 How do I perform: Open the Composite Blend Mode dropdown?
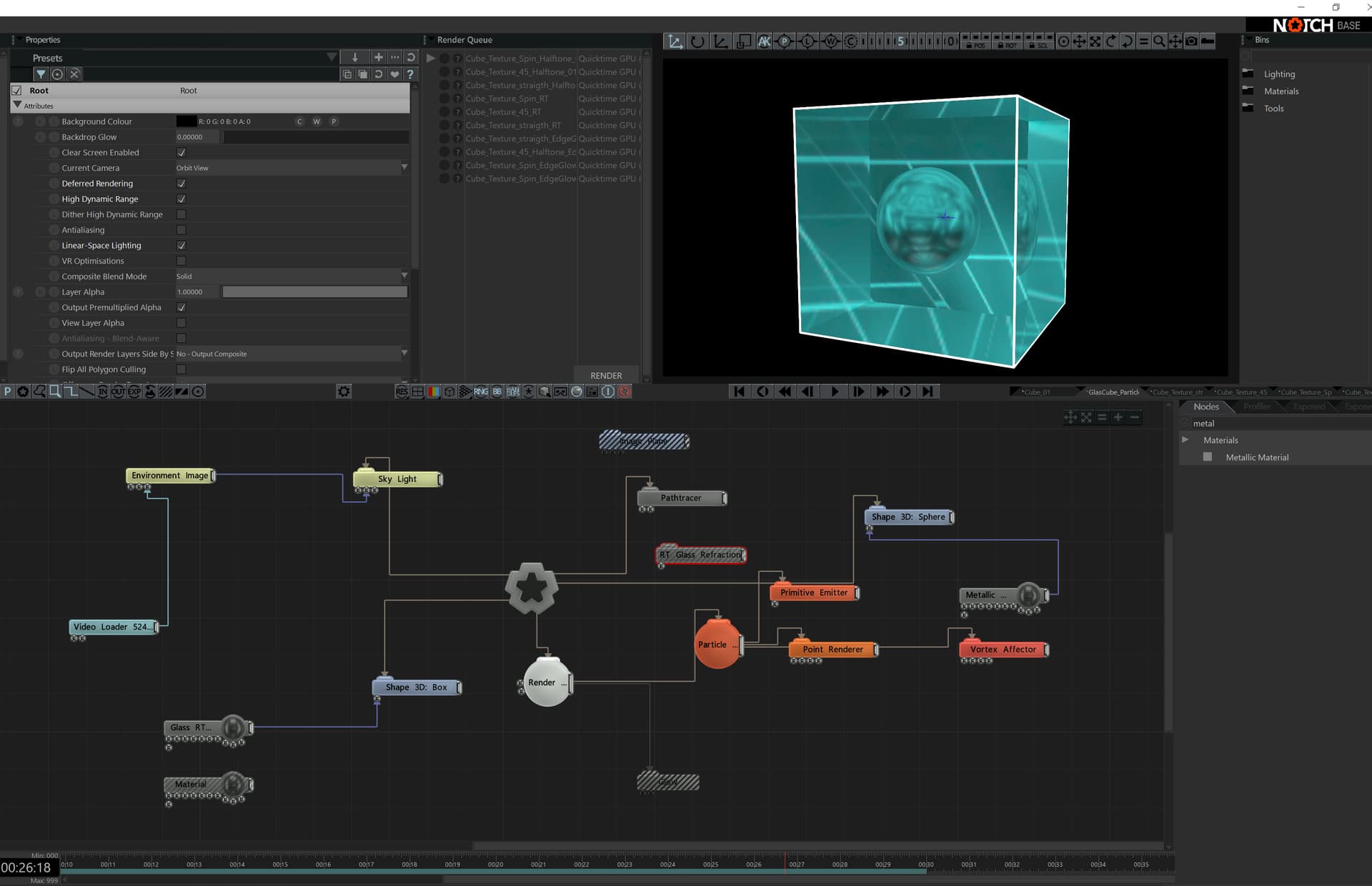292,277
